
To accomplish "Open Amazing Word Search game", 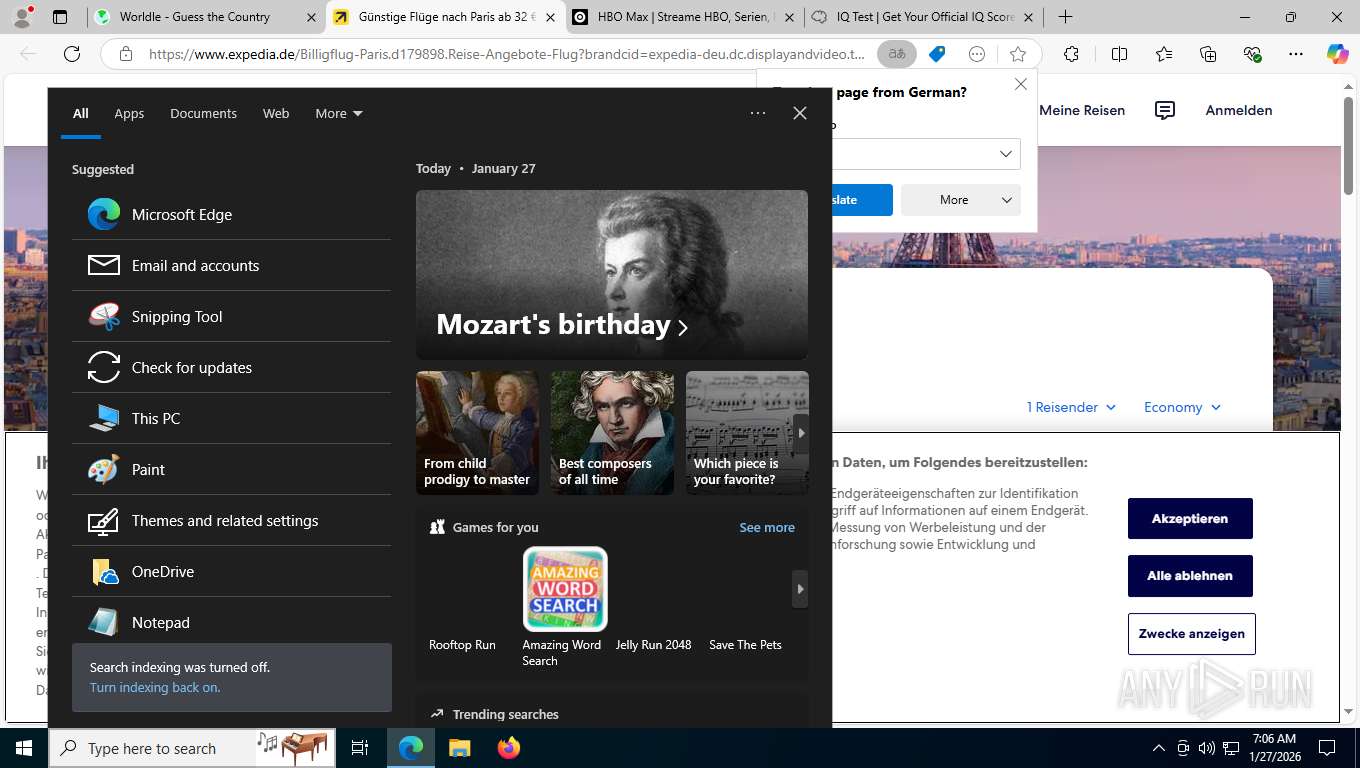I will [564, 607].
